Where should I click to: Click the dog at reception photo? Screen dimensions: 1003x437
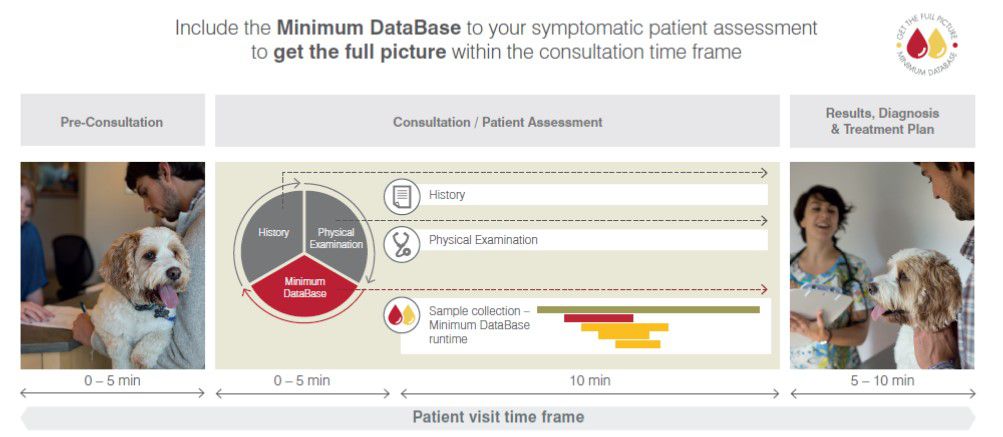click(x=113, y=266)
